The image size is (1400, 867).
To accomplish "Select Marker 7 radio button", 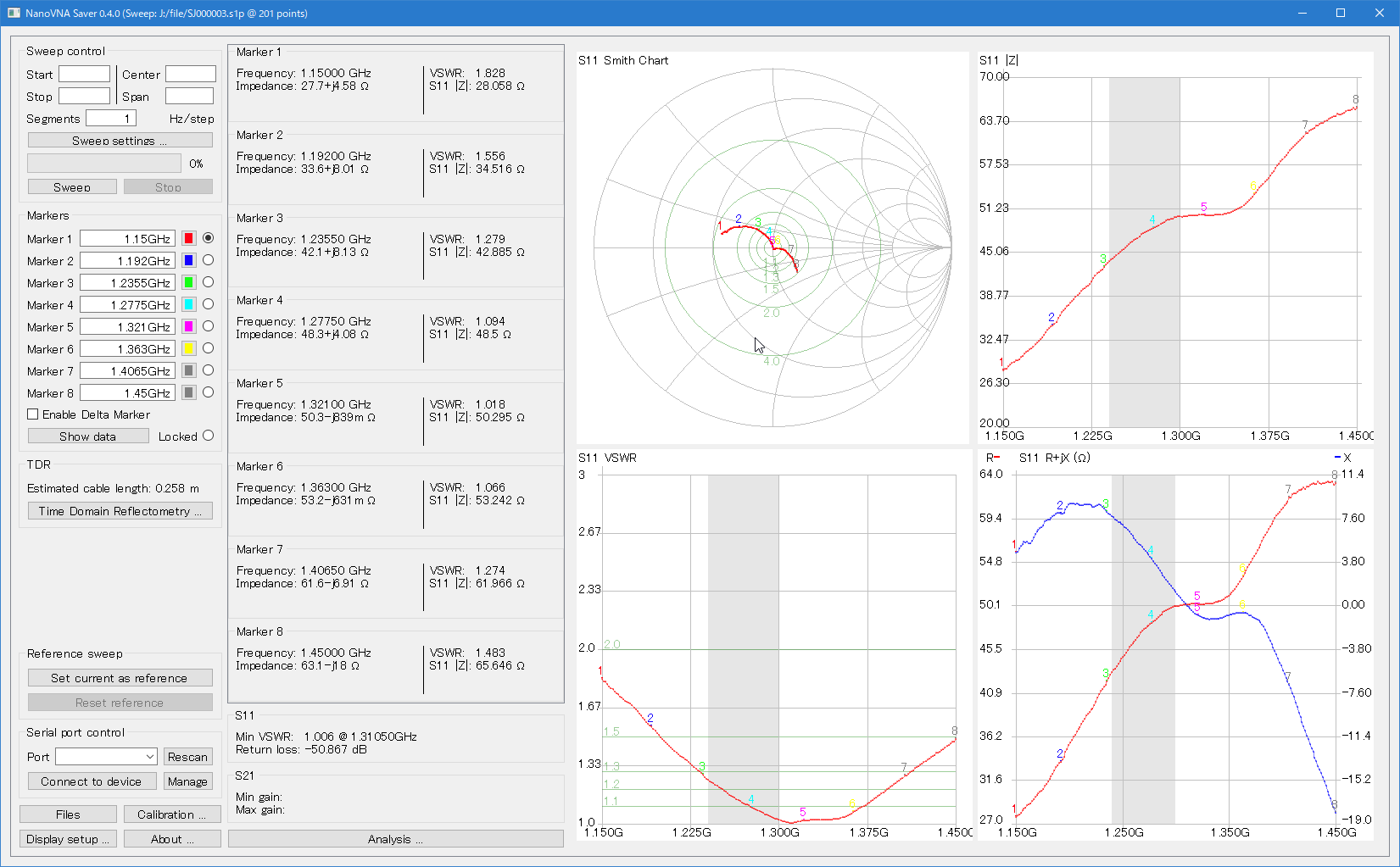I will pyautogui.click(x=208, y=370).
